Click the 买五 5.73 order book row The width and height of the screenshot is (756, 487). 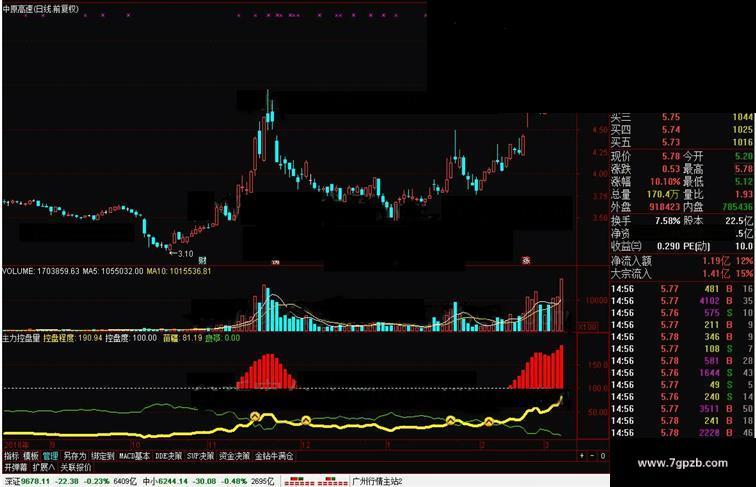682,142
